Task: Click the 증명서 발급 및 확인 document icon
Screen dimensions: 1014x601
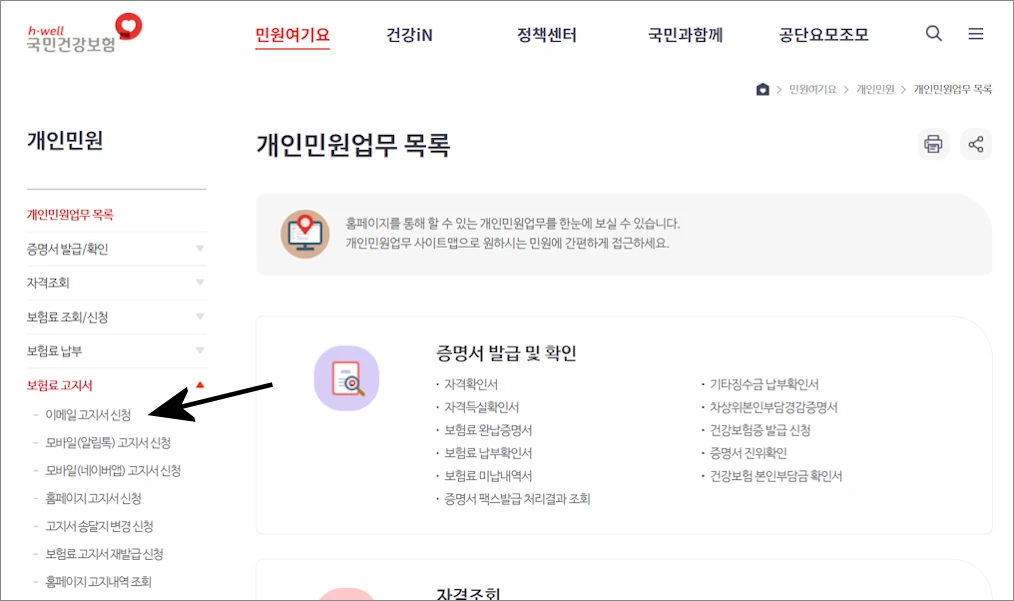Action: [347, 378]
